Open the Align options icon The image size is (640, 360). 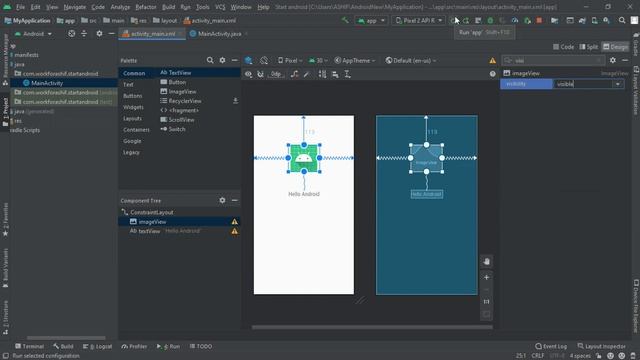(x=335, y=74)
